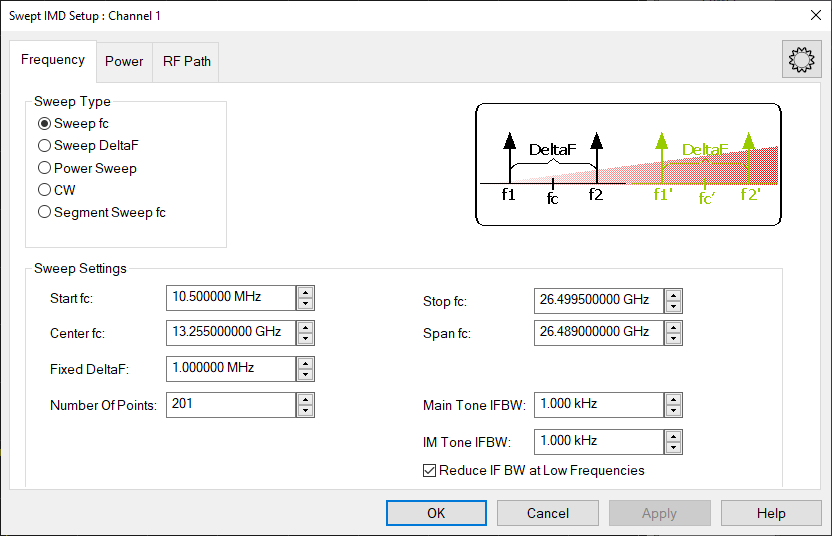Open the gear settings icon
Screen dimensions: 832x536
(x=801, y=60)
